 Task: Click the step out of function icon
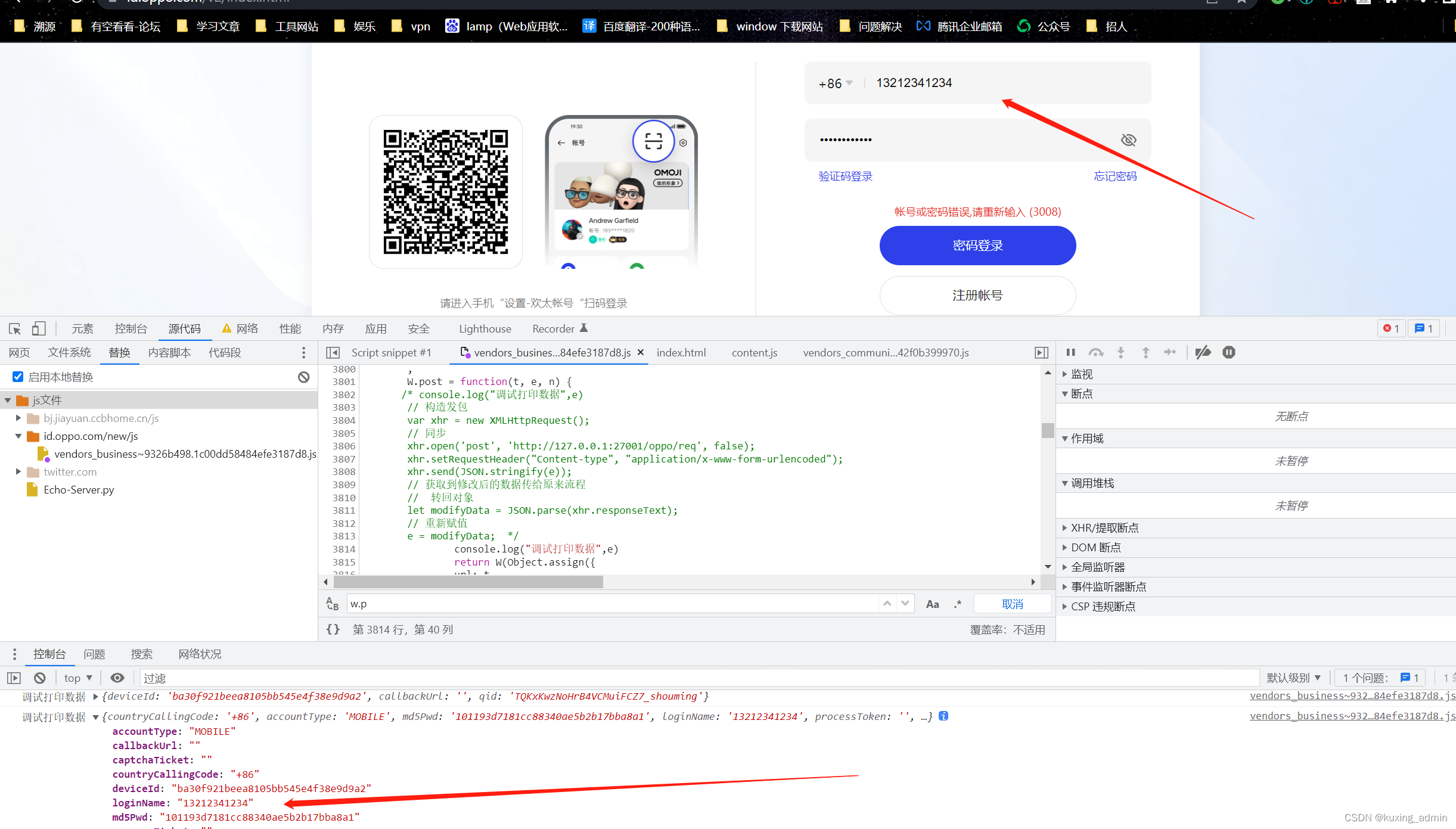pyautogui.click(x=1145, y=353)
